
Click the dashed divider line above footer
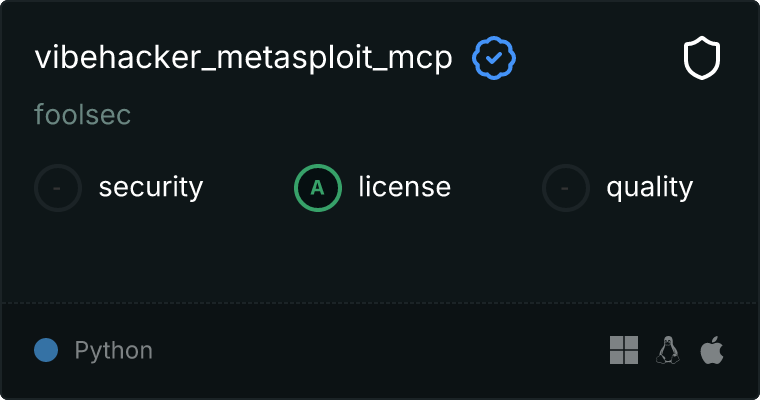pyautogui.click(x=380, y=301)
